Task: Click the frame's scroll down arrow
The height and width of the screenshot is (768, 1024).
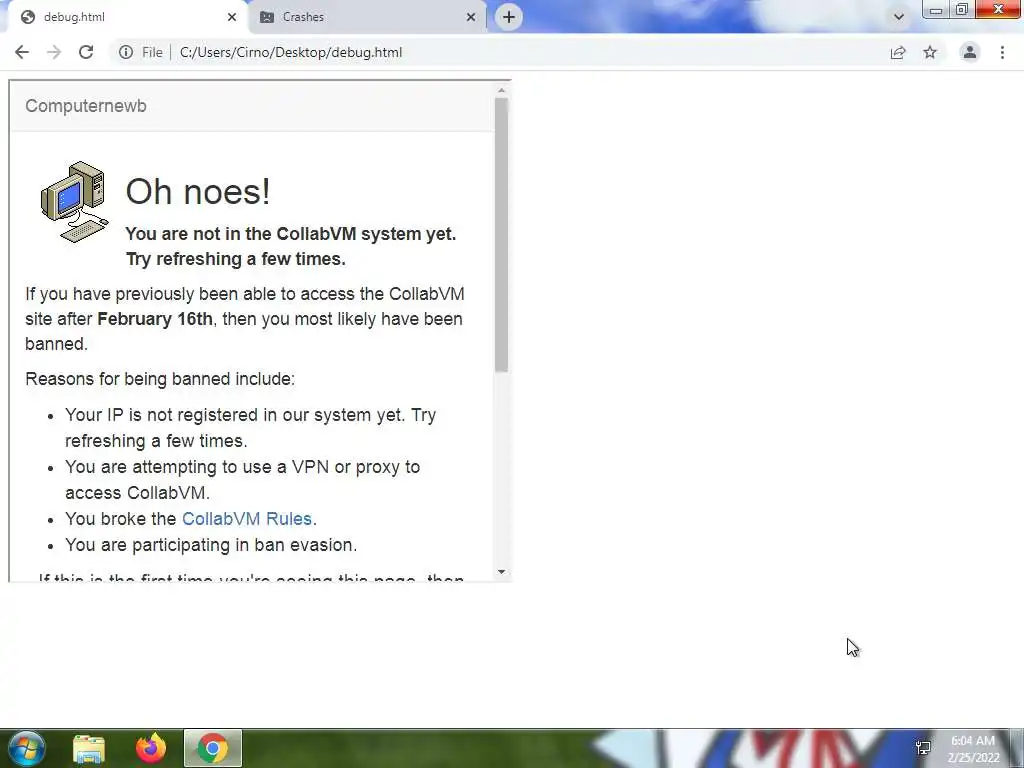Action: tap(501, 572)
